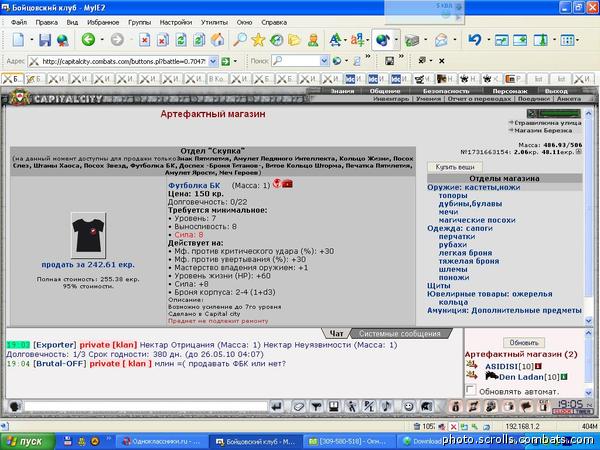Screen dimensions: 600x450
Task: Open the Избранное menu
Action: [103, 22]
